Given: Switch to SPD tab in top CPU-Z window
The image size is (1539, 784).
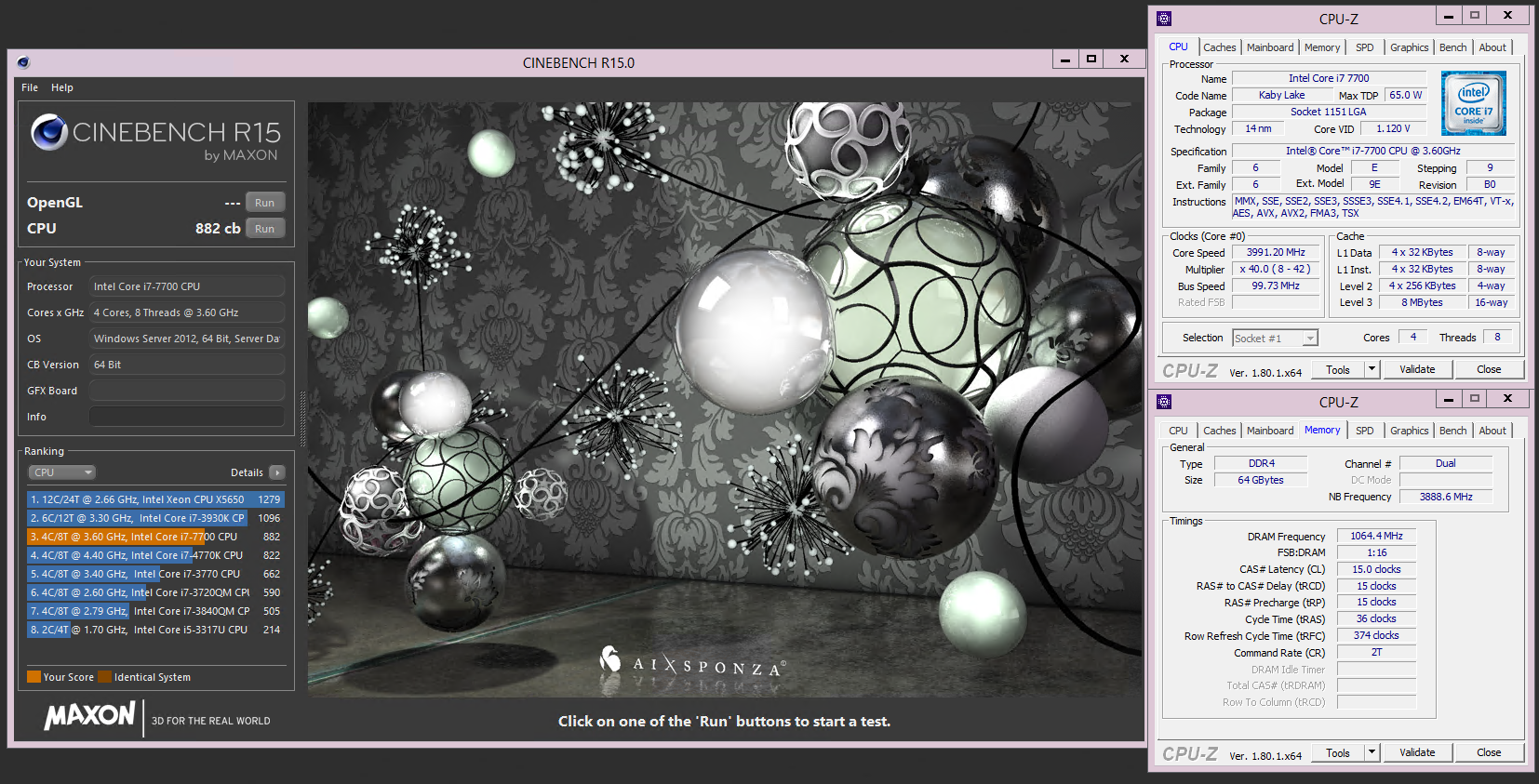Looking at the screenshot, I should pos(1364,47).
